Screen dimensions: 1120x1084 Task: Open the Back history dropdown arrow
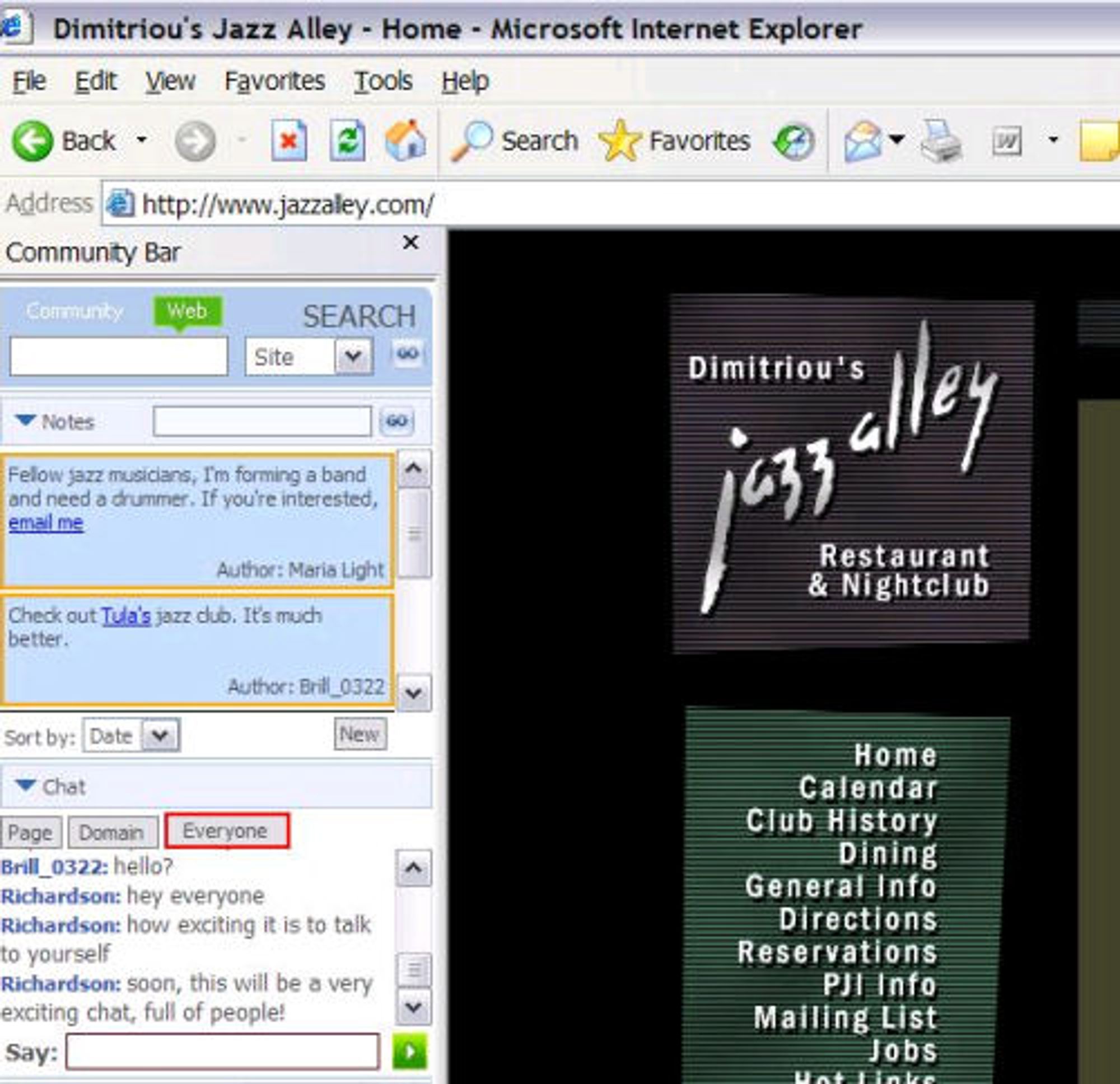(142, 139)
